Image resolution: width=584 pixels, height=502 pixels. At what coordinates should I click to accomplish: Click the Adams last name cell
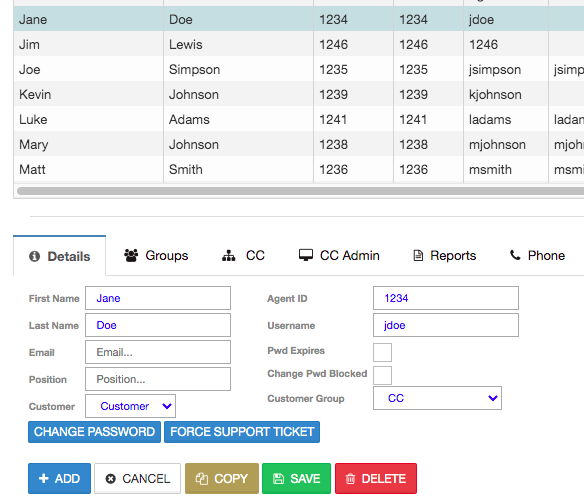click(238, 119)
